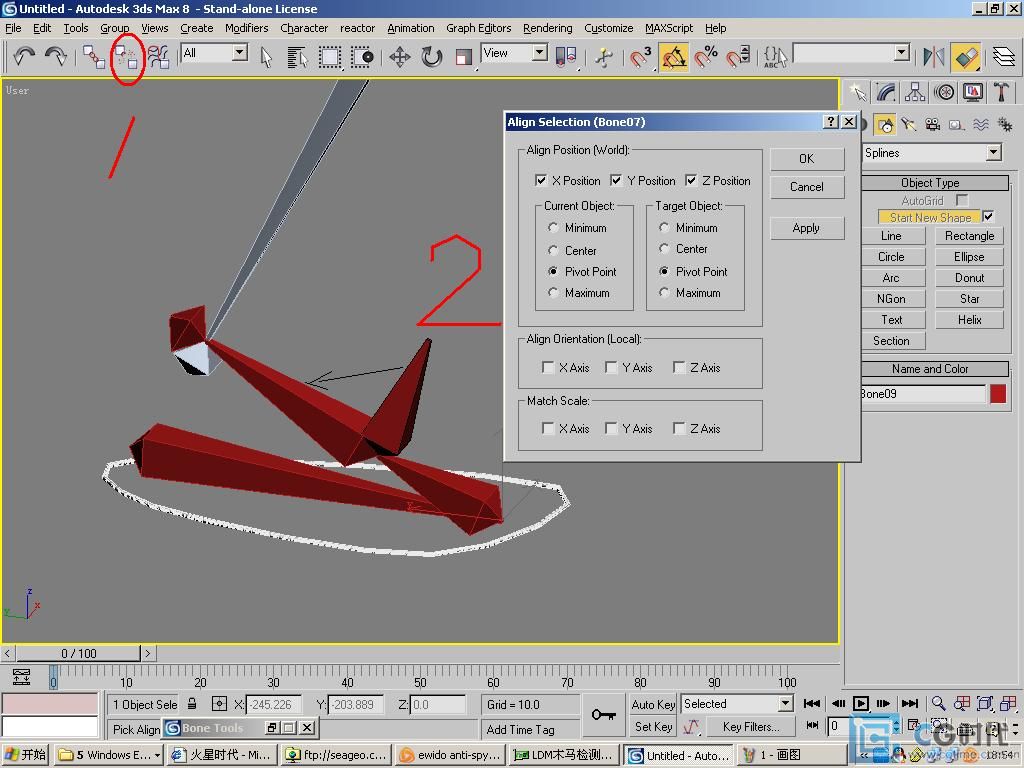This screenshot has height=768, width=1024.
Task: Toggle the Percent Snap icon
Action: point(706,57)
